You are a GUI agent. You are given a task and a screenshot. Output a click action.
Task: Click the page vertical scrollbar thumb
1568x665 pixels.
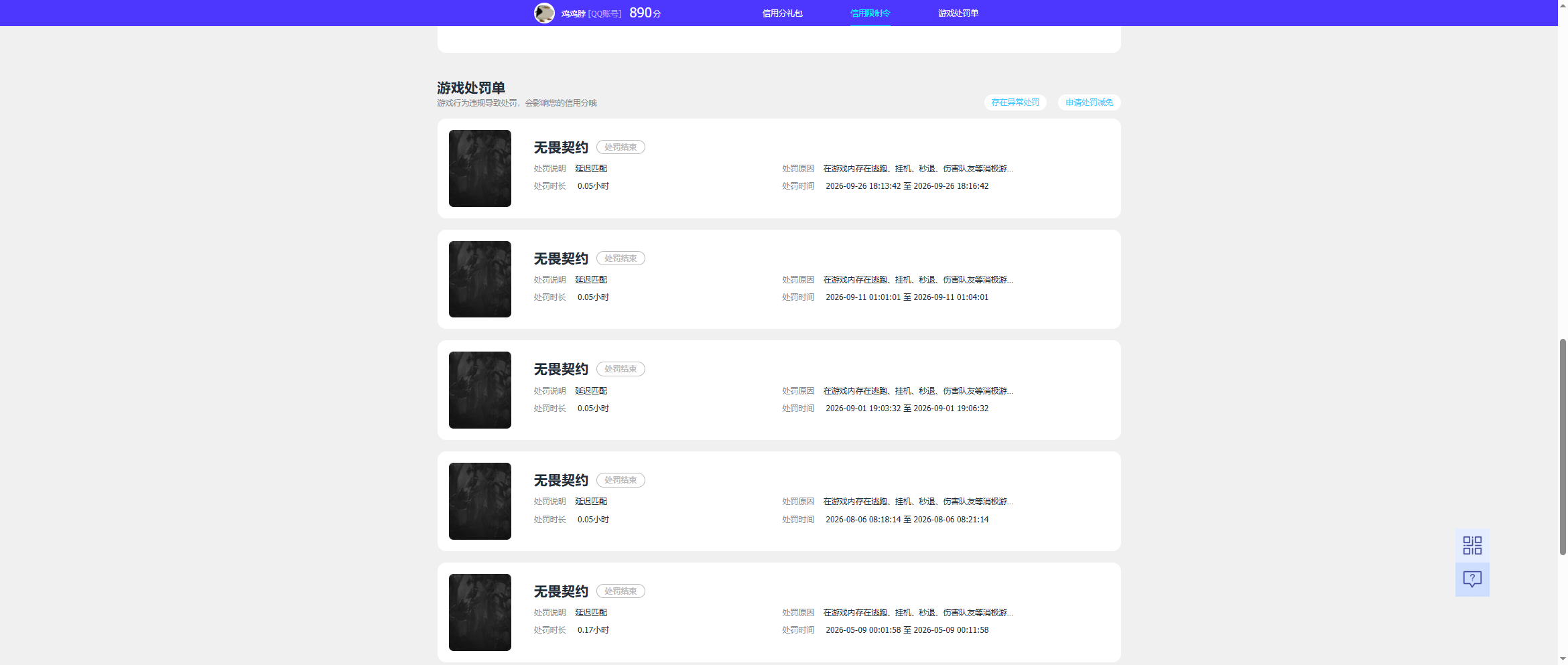tap(1563, 447)
